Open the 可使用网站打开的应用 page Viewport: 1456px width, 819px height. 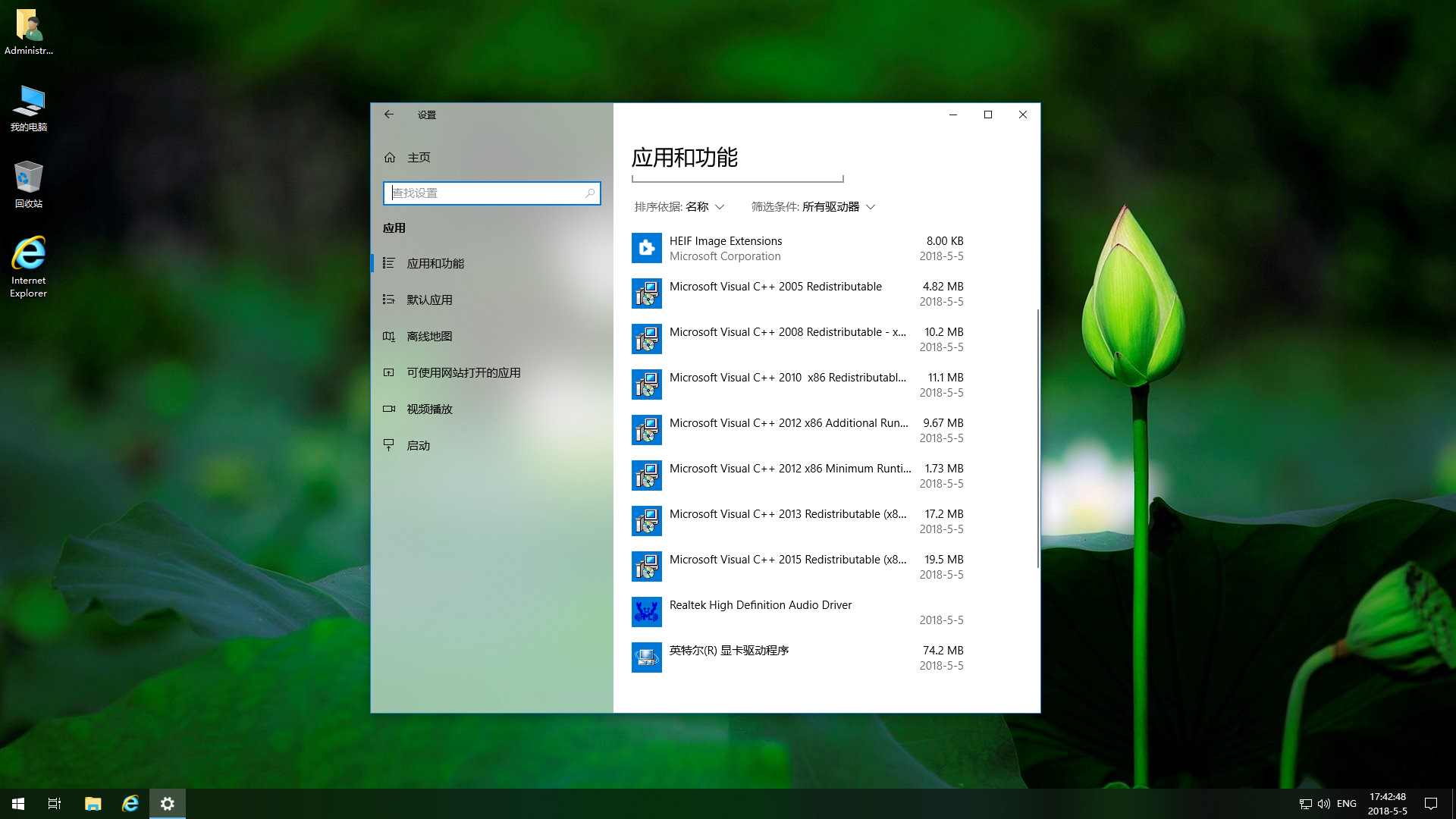coord(492,372)
